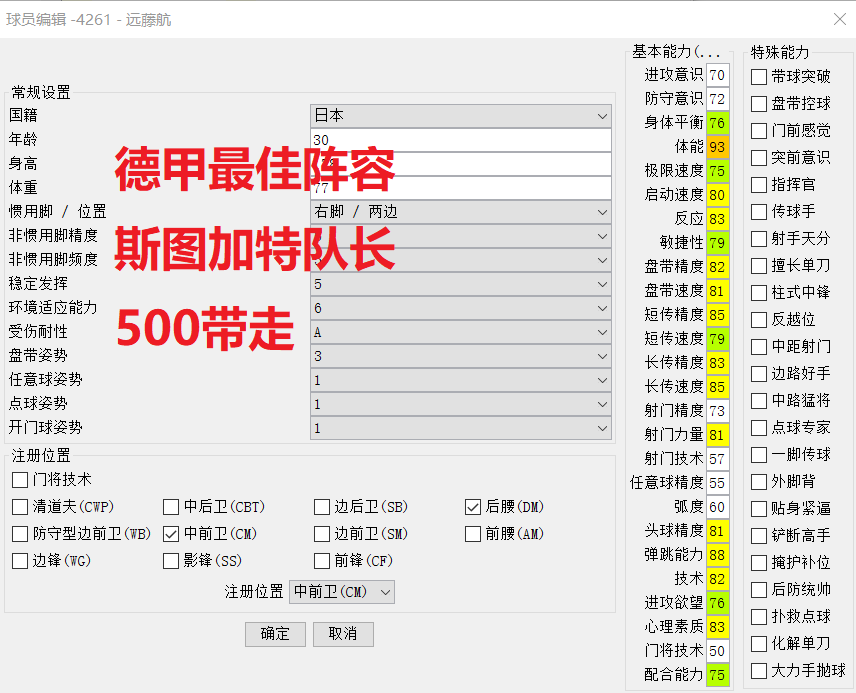
Task: Click the 心理素质 value field 83
Action: (717, 627)
